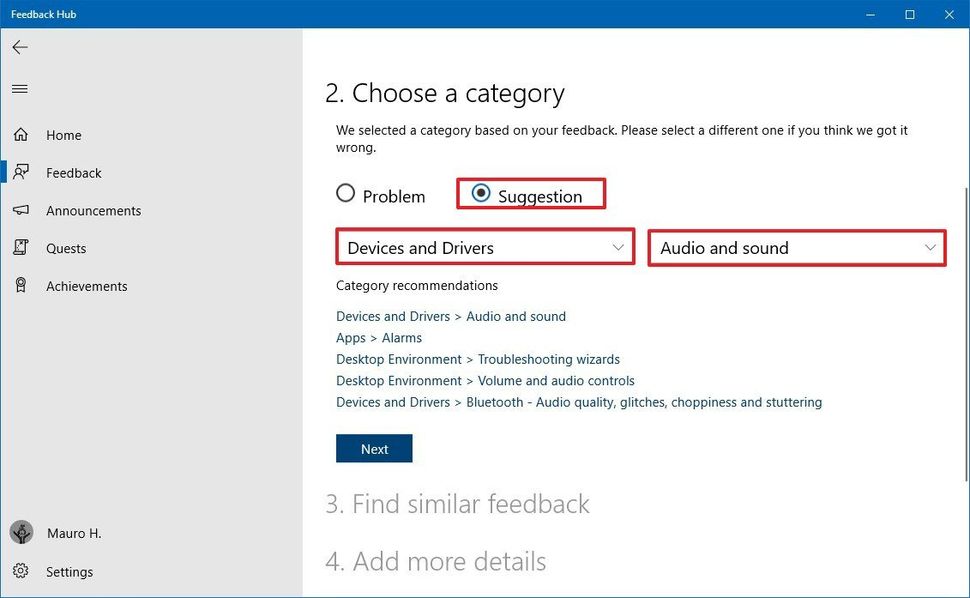Click the scrollbar on the right edge
The width and height of the screenshot is (970, 598).
964,250
